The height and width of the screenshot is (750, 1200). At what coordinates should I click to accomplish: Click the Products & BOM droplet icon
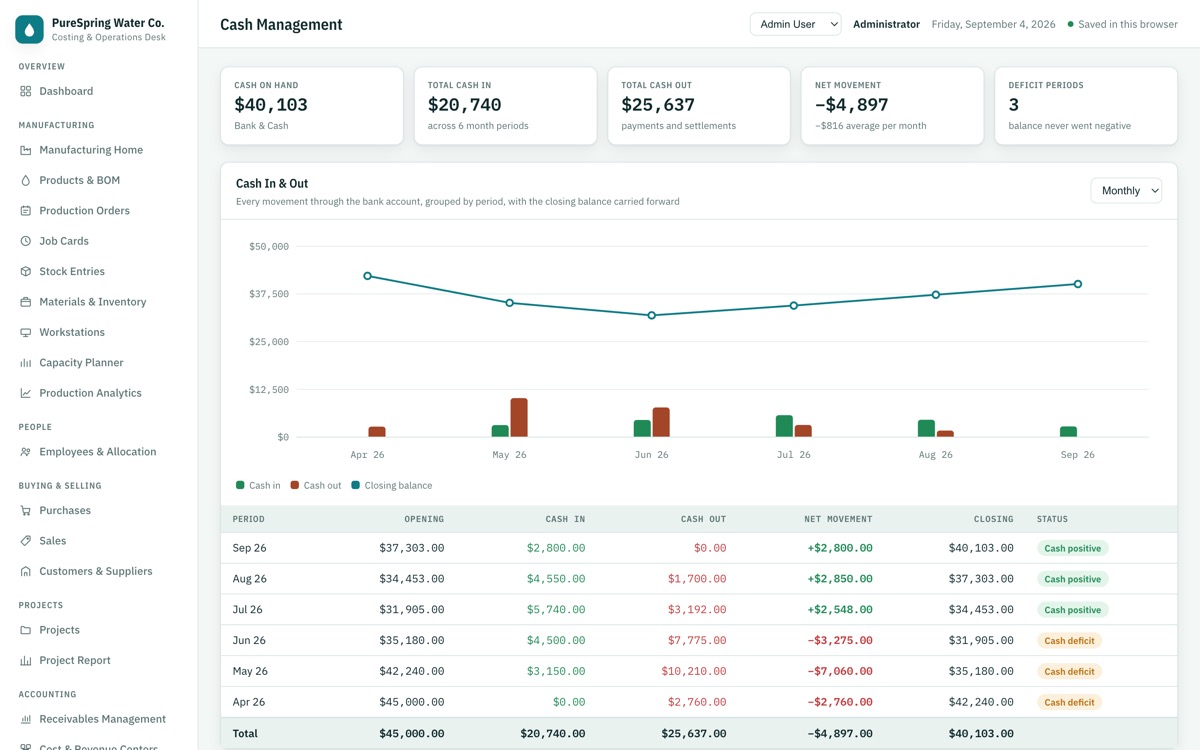point(26,180)
